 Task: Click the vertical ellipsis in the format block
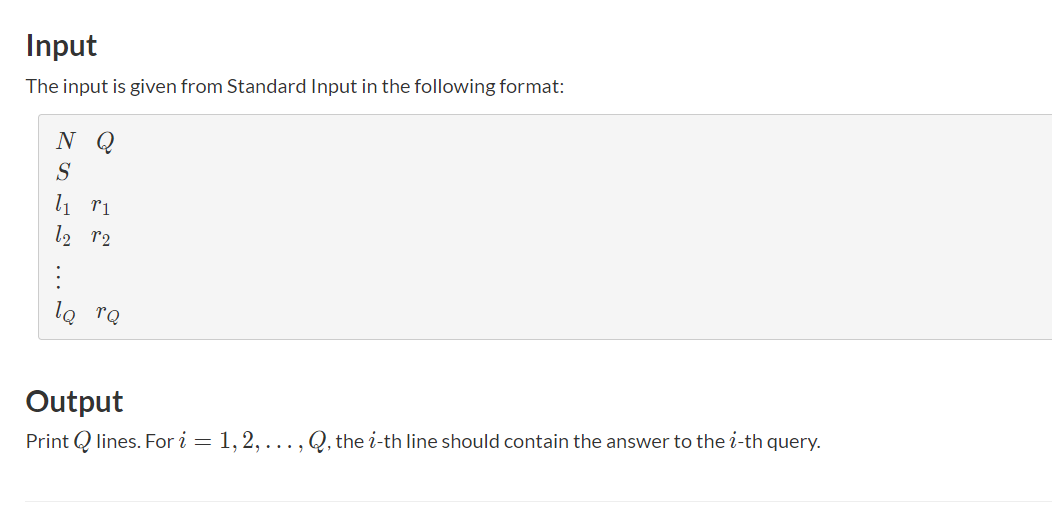pos(62,274)
